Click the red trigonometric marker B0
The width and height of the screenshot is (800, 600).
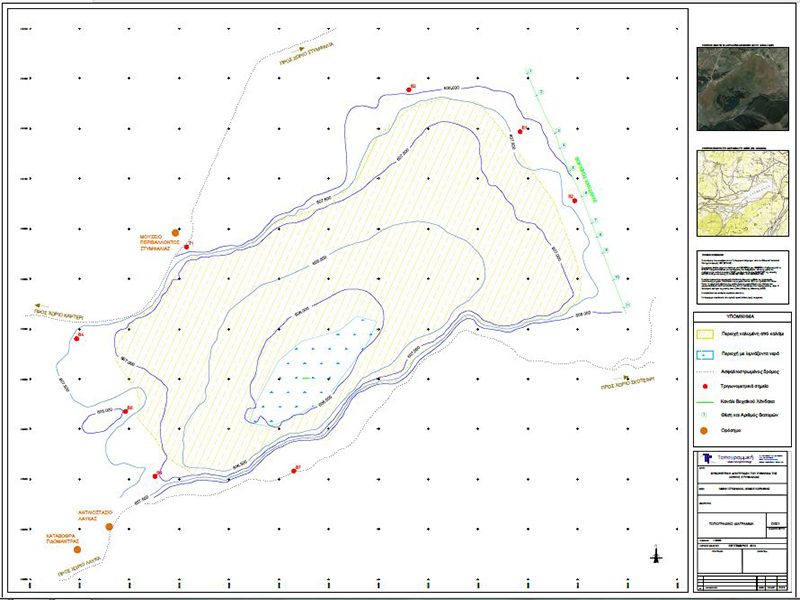pyautogui.click(x=409, y=90)
